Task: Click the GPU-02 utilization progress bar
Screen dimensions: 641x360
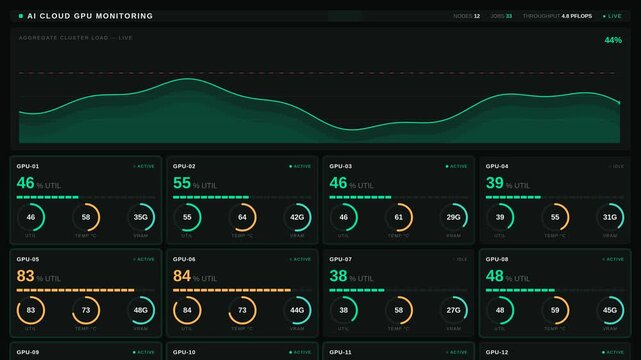Action: coord(242,197)
